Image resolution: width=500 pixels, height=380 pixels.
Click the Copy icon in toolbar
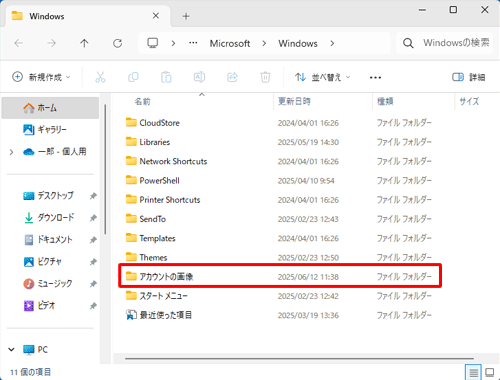point(133,77)
